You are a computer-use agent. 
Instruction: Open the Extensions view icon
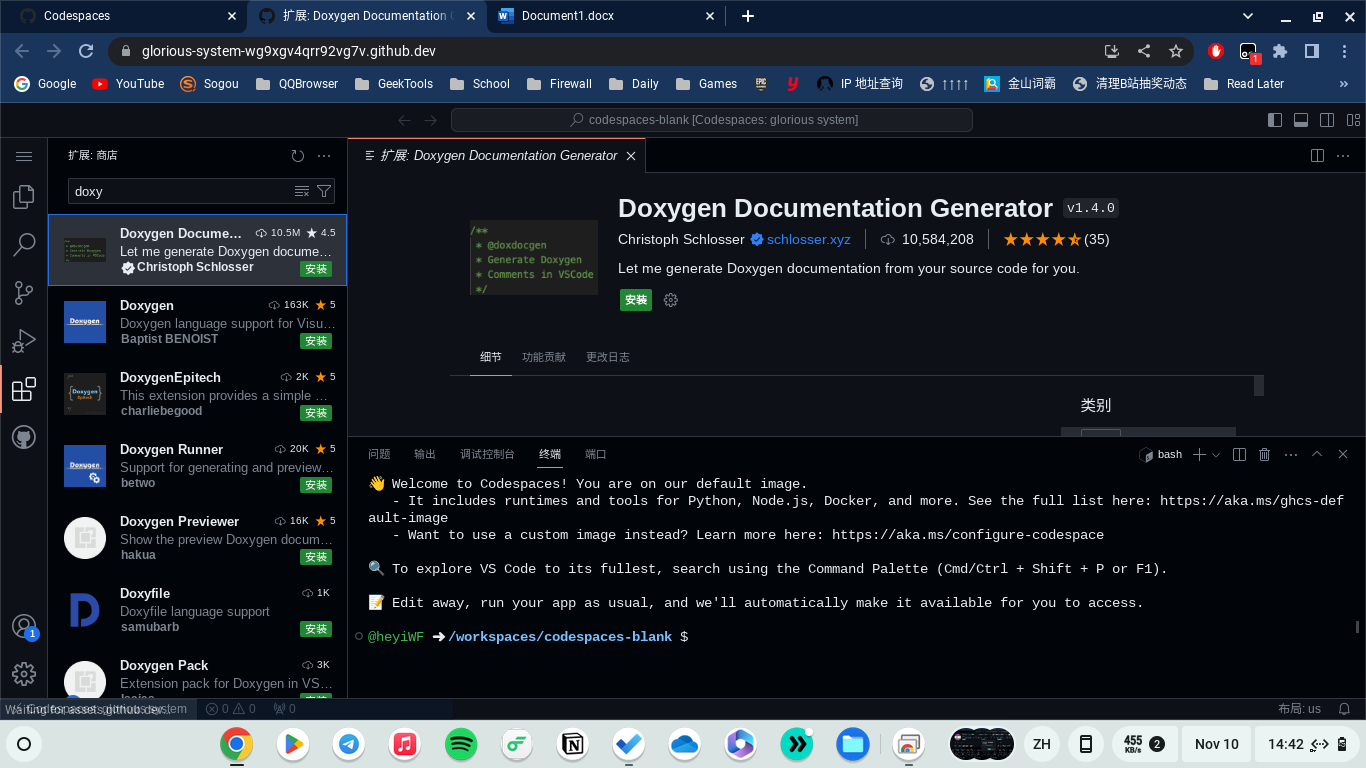(x=24, y=389)
